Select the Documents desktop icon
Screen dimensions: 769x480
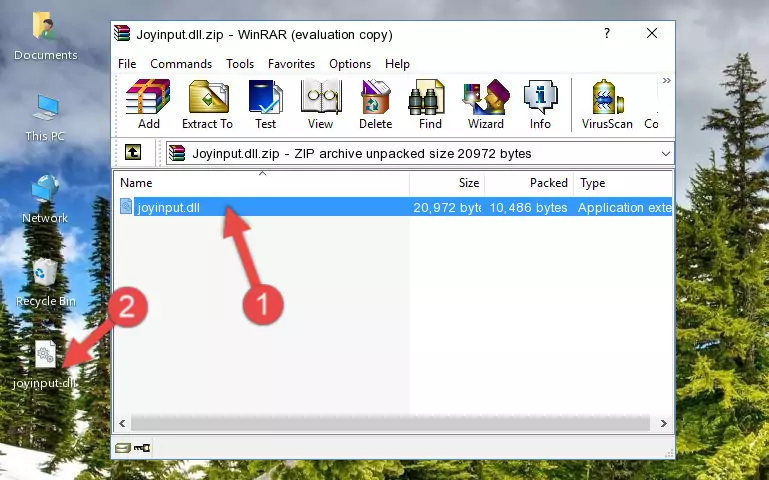point(45,36)
